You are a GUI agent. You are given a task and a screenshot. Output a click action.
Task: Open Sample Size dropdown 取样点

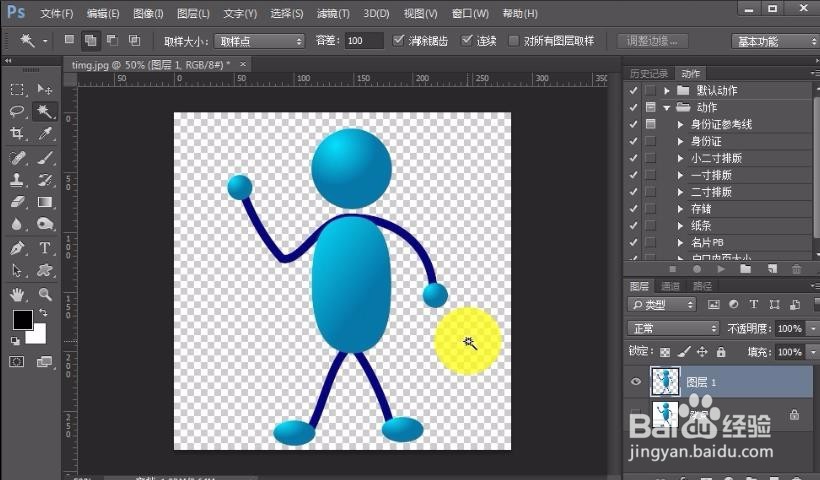click(x=259, y=41)
